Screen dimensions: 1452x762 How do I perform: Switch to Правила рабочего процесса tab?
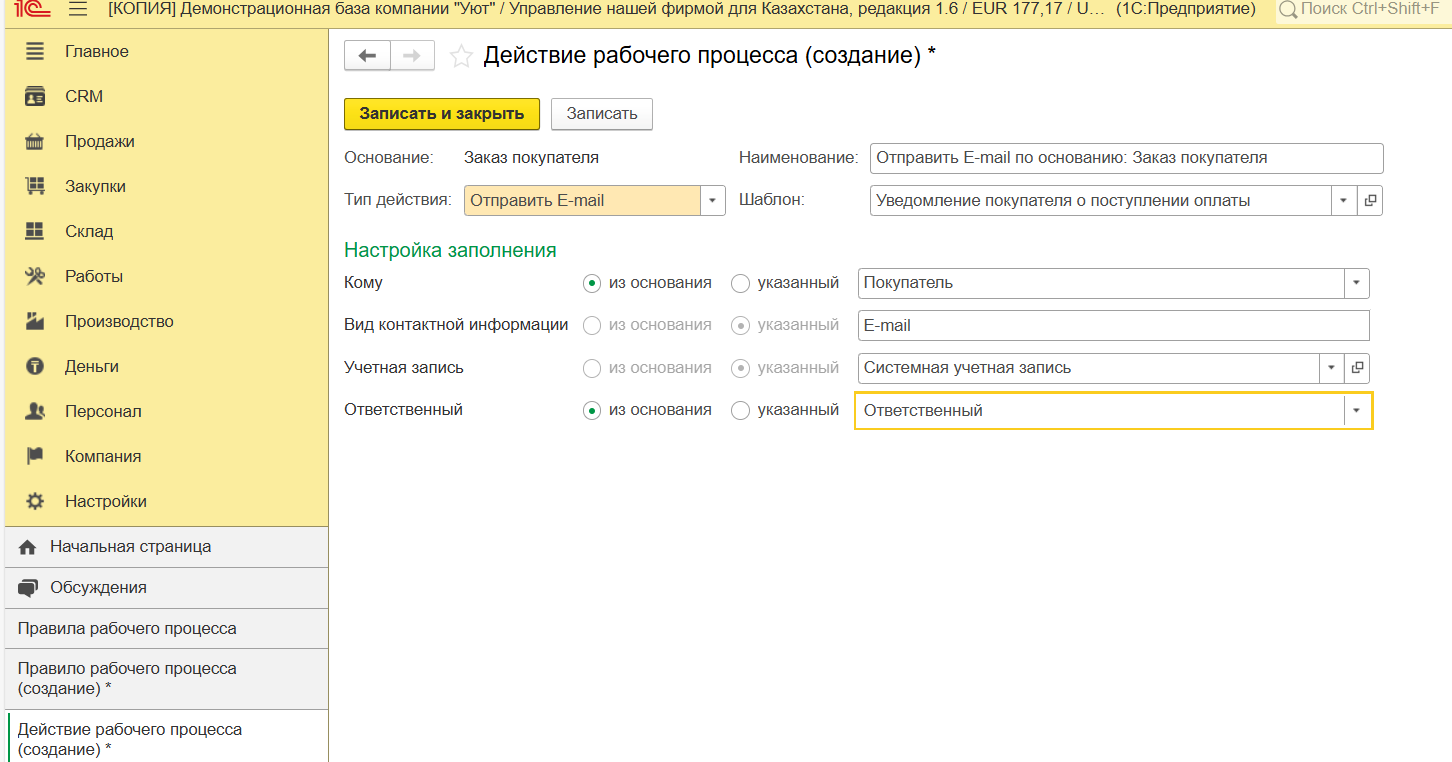tap(127, 629)
